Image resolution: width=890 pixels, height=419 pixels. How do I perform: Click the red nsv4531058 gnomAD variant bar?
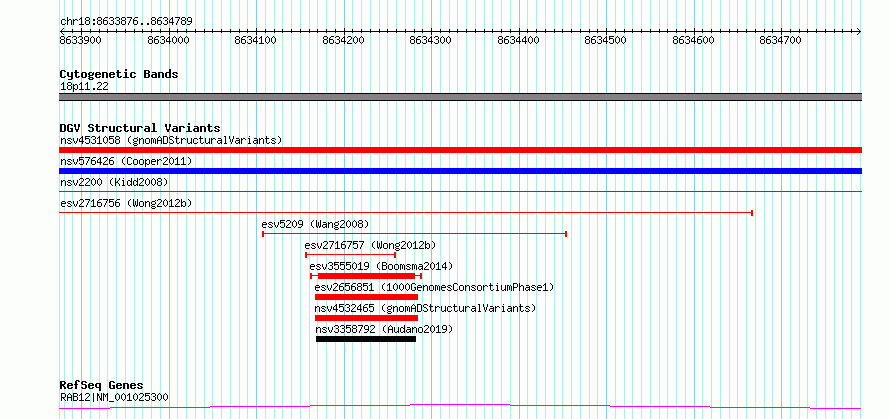(460, 150)
